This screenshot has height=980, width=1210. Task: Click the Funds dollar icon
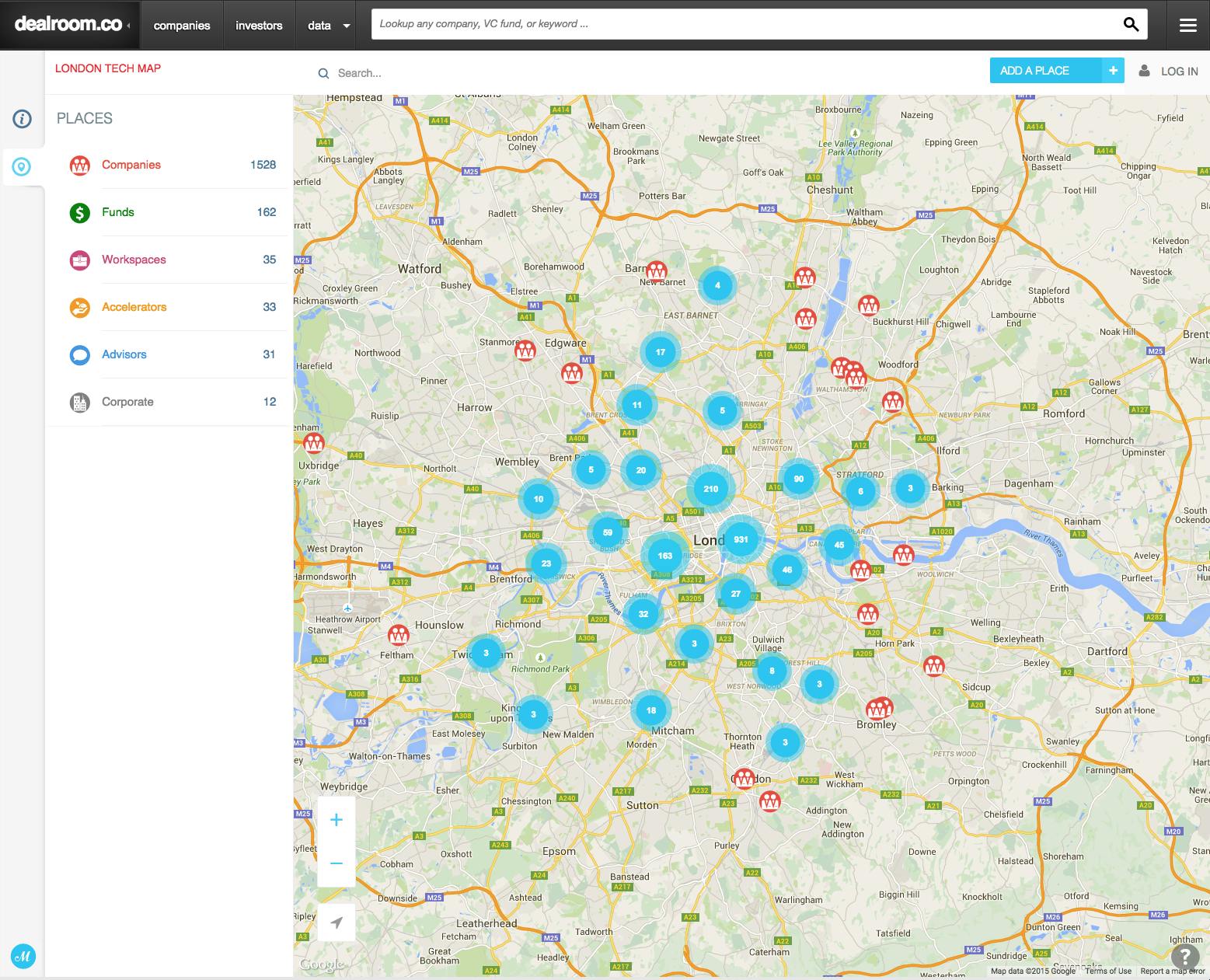tap(80, 211)
